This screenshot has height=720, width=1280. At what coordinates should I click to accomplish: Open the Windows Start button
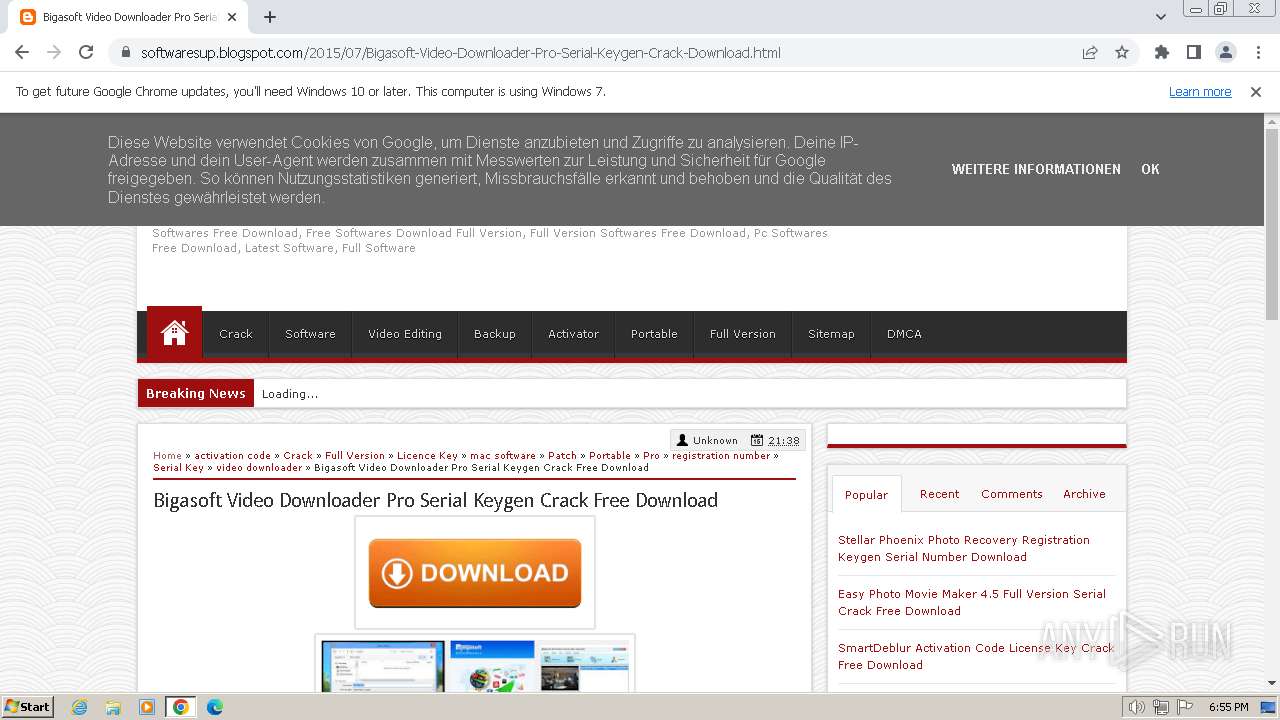click(x=27, y=706)
